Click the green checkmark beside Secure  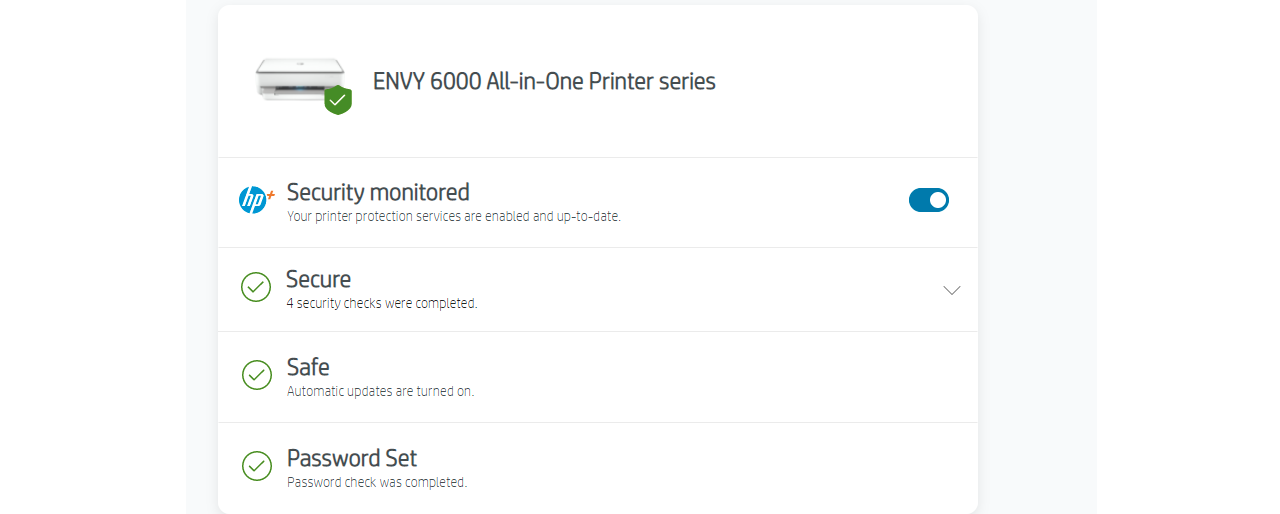coord(256,287)
